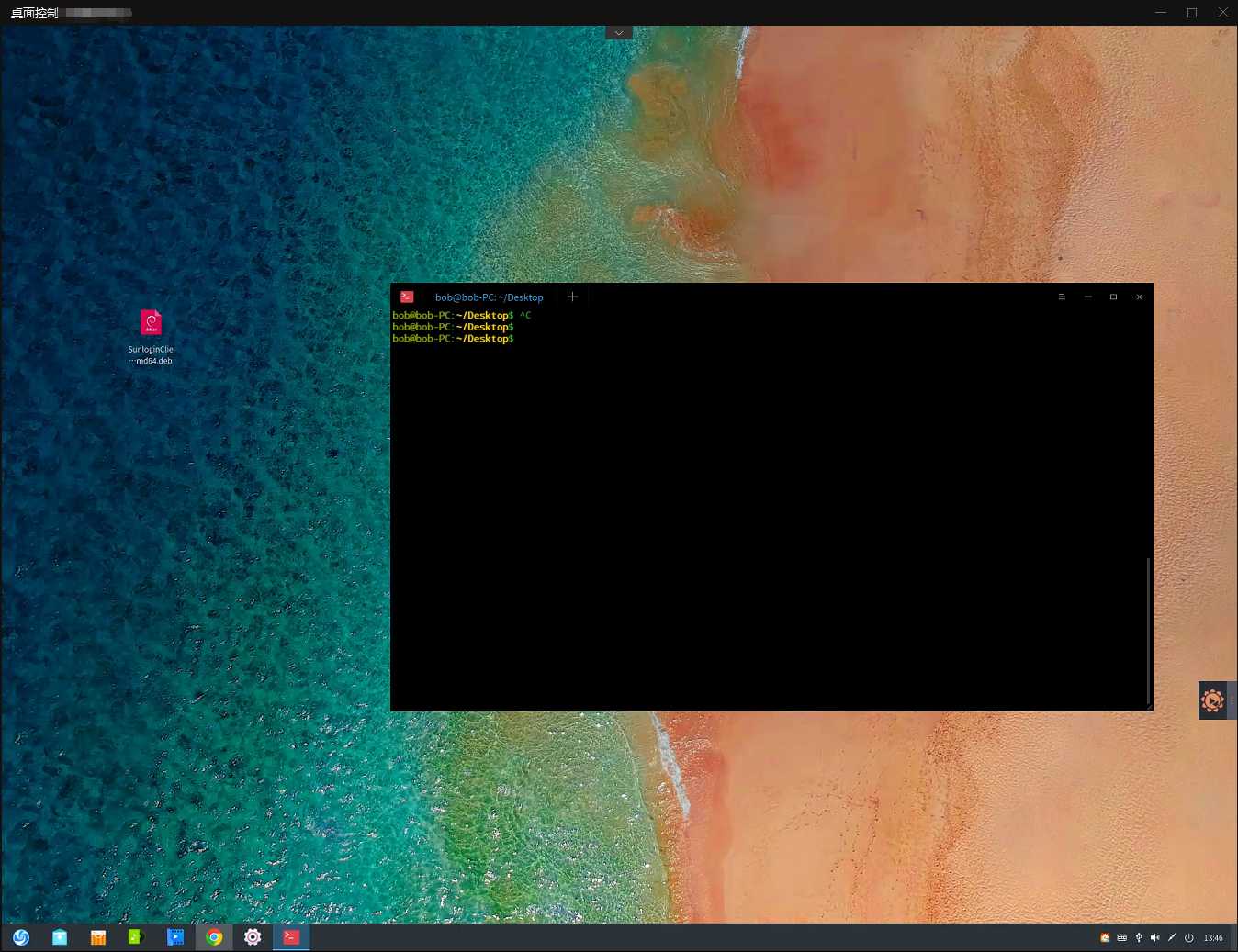Expand the remote control toolbar at top center
1238x952 pixels.
(x=619, y=31)
